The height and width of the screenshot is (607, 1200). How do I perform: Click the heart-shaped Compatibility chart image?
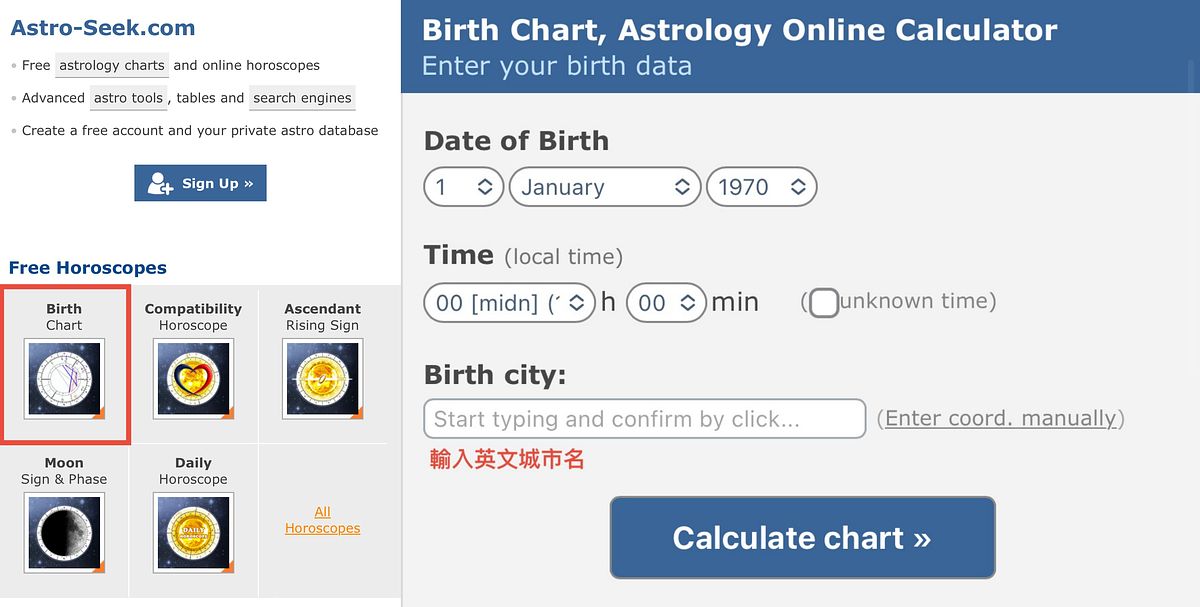(x=192, y=380)
